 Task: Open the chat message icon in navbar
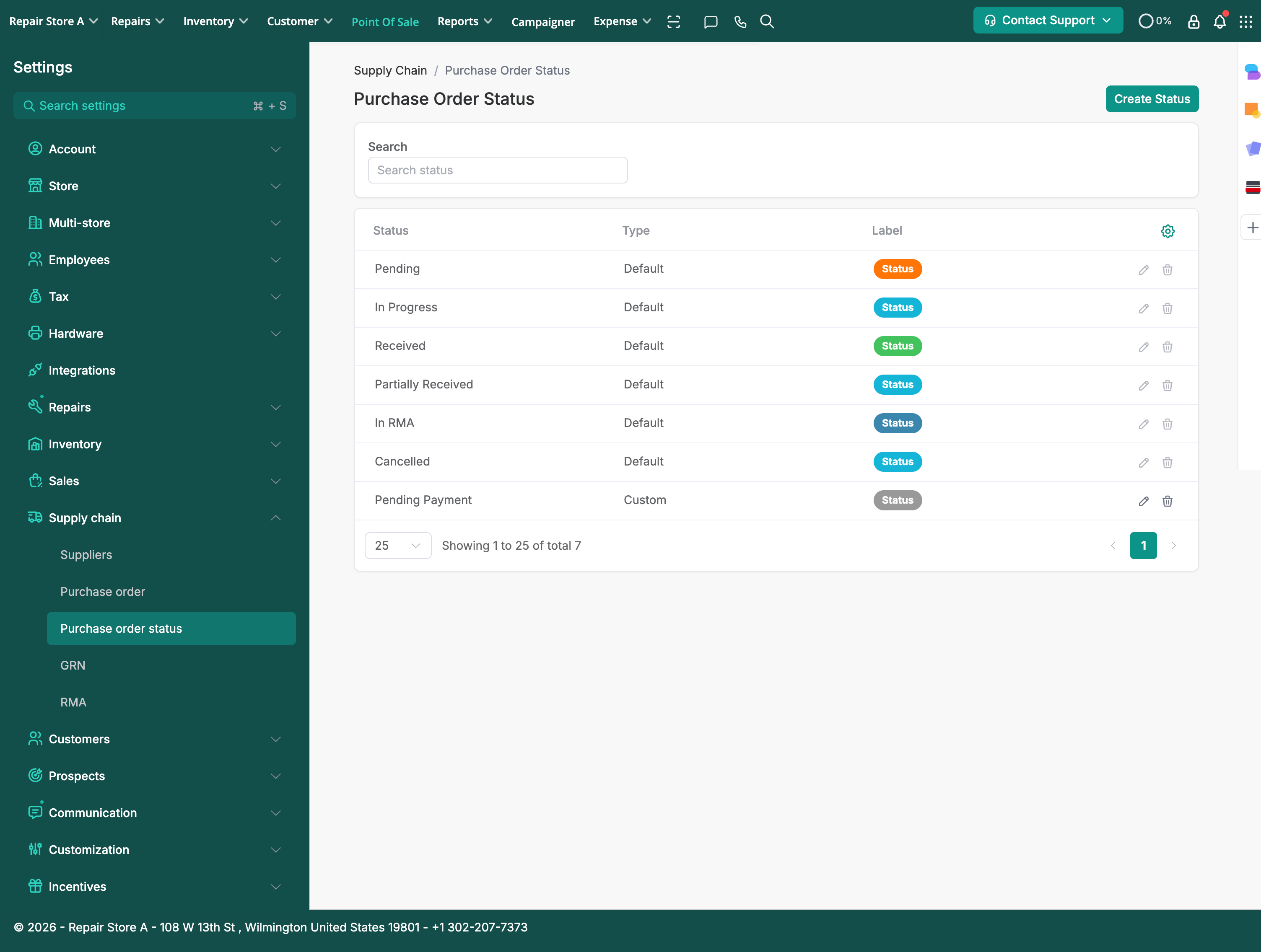tap(710, 22)
